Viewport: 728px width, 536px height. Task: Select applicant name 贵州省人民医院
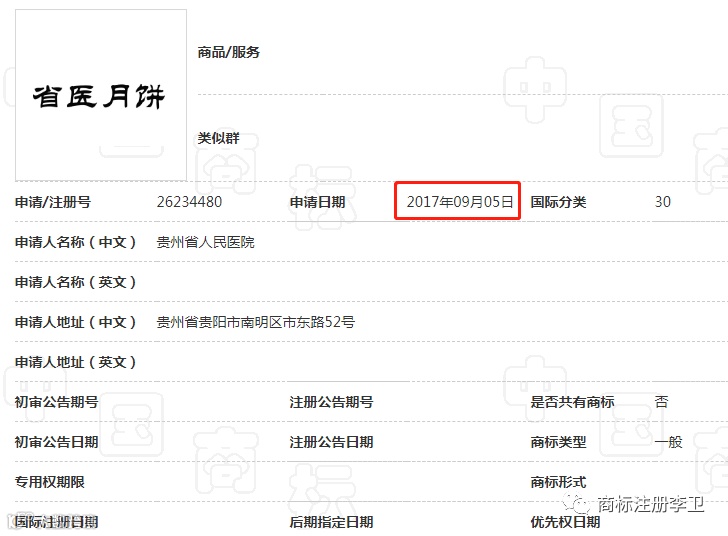pos(206,242)
